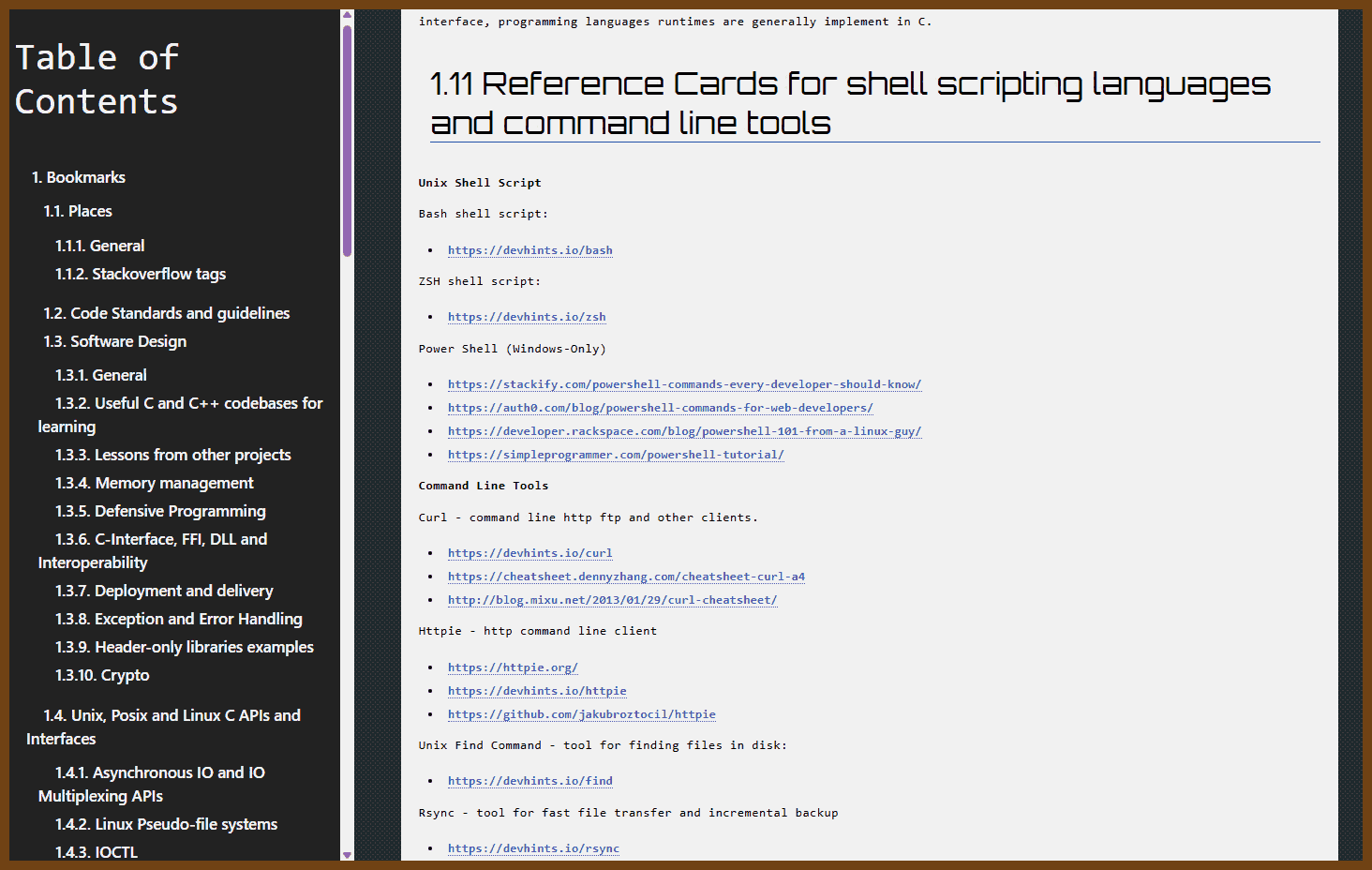Open 1.3.8. Exception and Error Handling
This screenshot has height=870, width=1372.
(x=179, y=619)
